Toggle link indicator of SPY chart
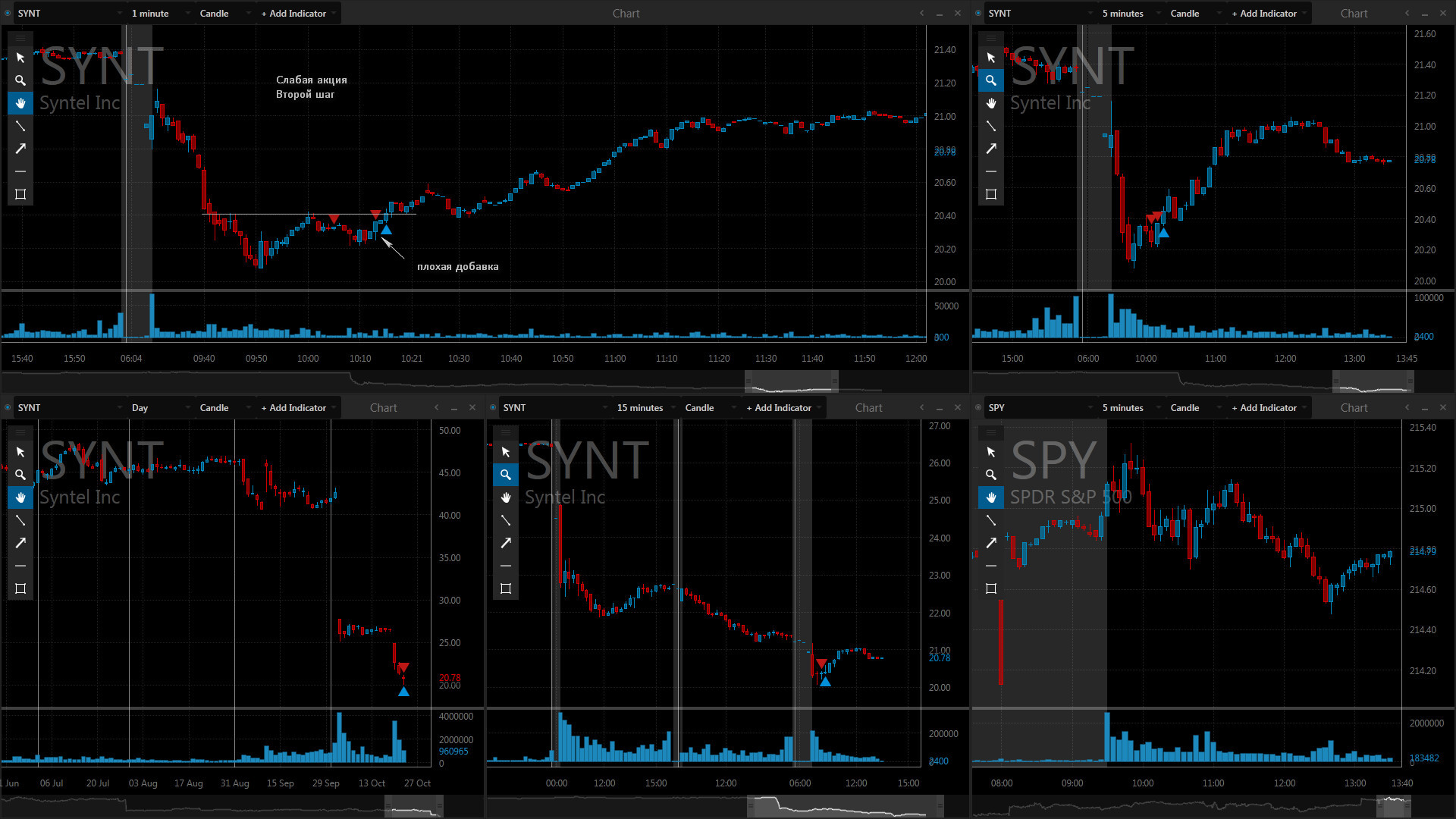 coord(978,407)
